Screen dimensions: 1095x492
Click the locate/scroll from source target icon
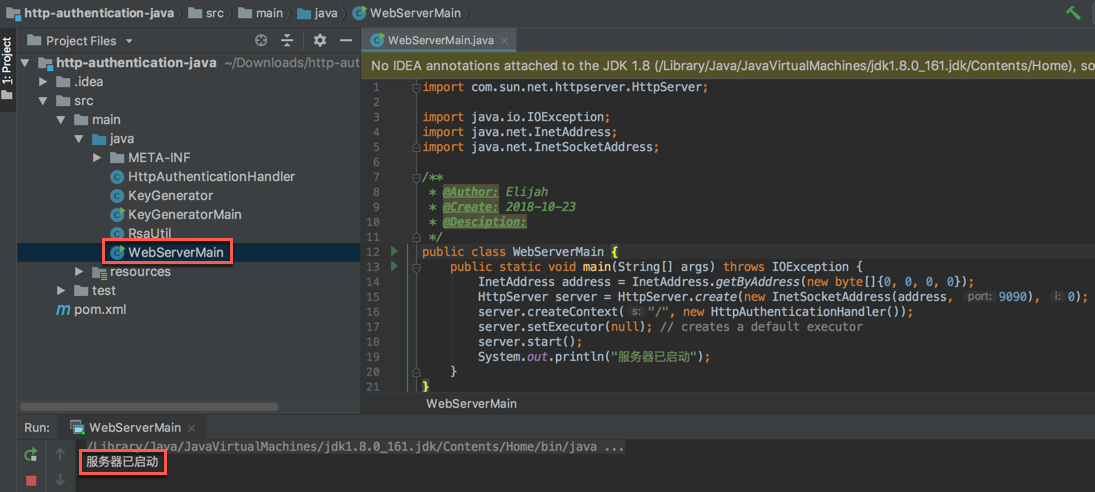[x=261, y=41]
